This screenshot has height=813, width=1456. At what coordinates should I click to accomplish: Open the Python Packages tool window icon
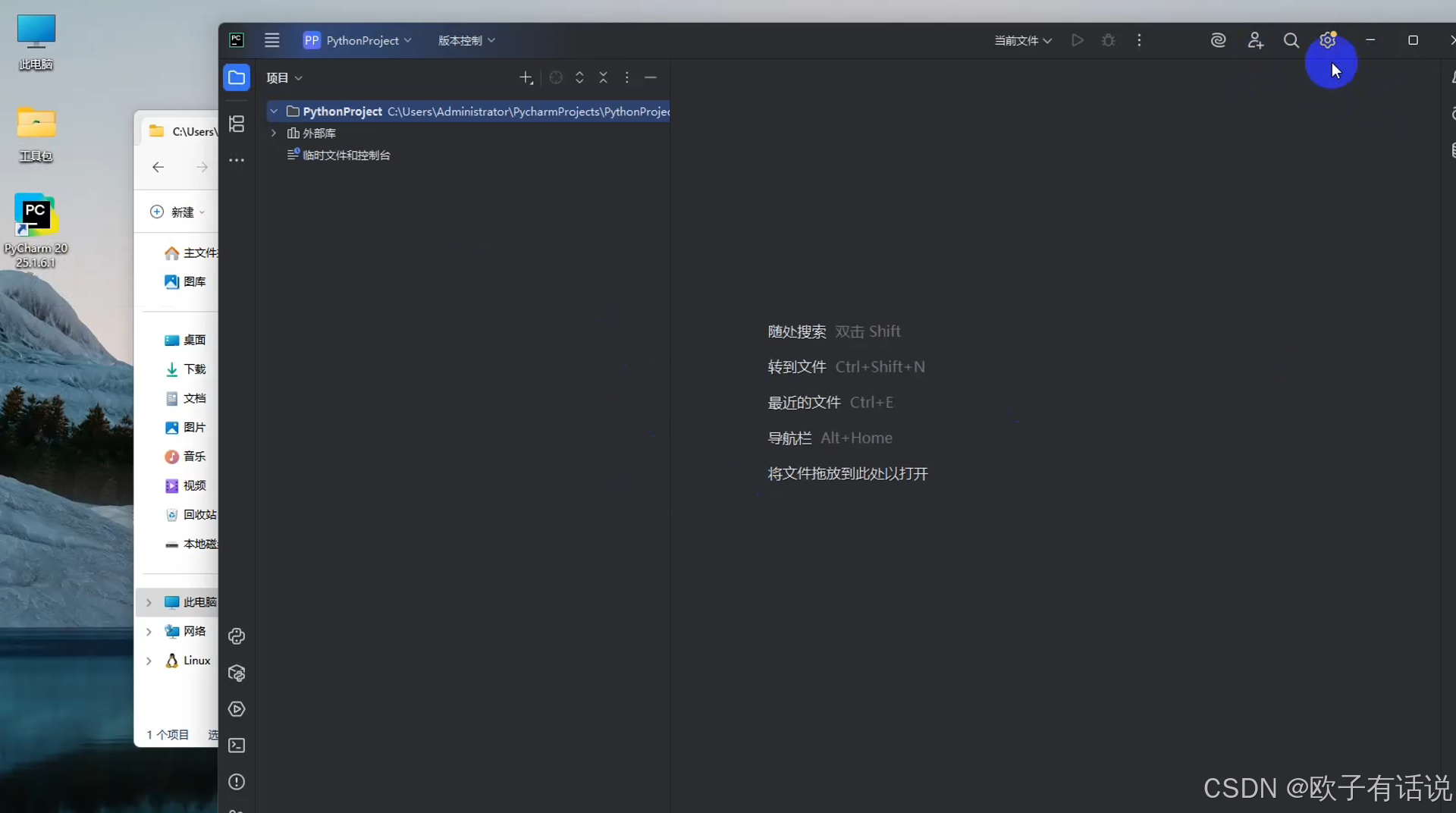(x=237, y=673)
